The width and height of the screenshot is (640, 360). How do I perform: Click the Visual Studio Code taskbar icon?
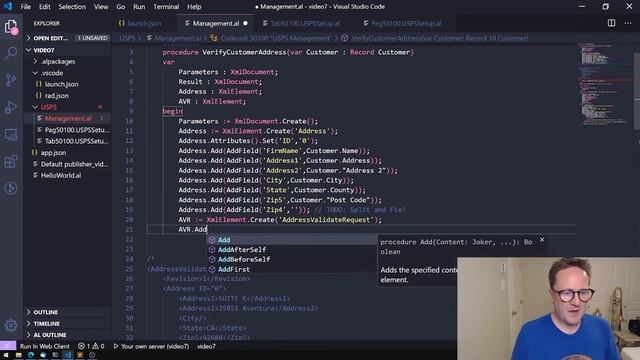[67, 356]
